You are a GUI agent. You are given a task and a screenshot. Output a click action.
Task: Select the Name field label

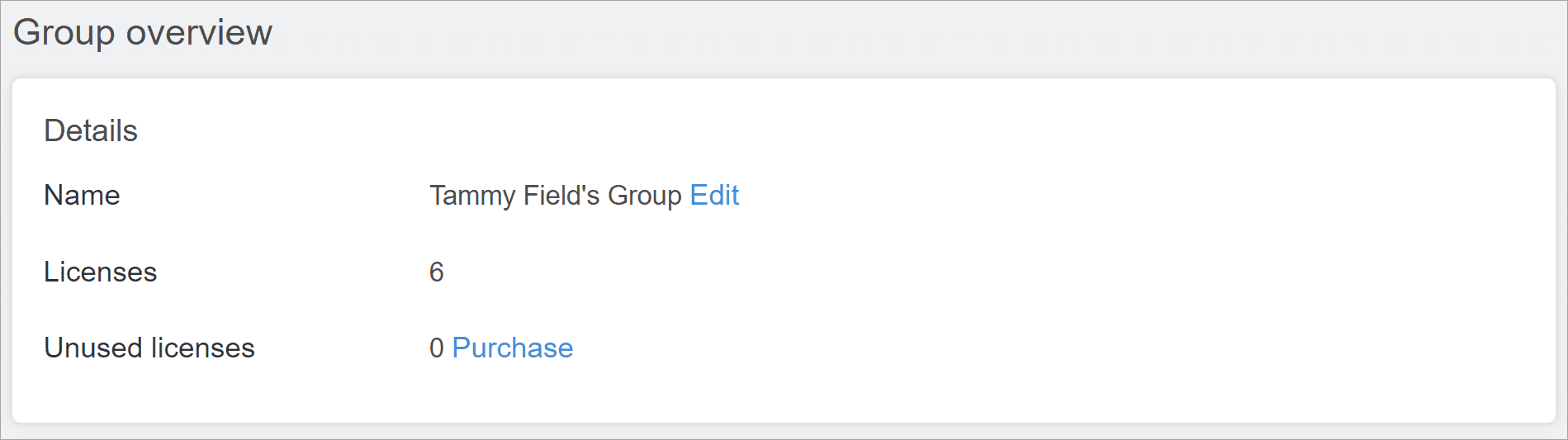click(82, 196)
